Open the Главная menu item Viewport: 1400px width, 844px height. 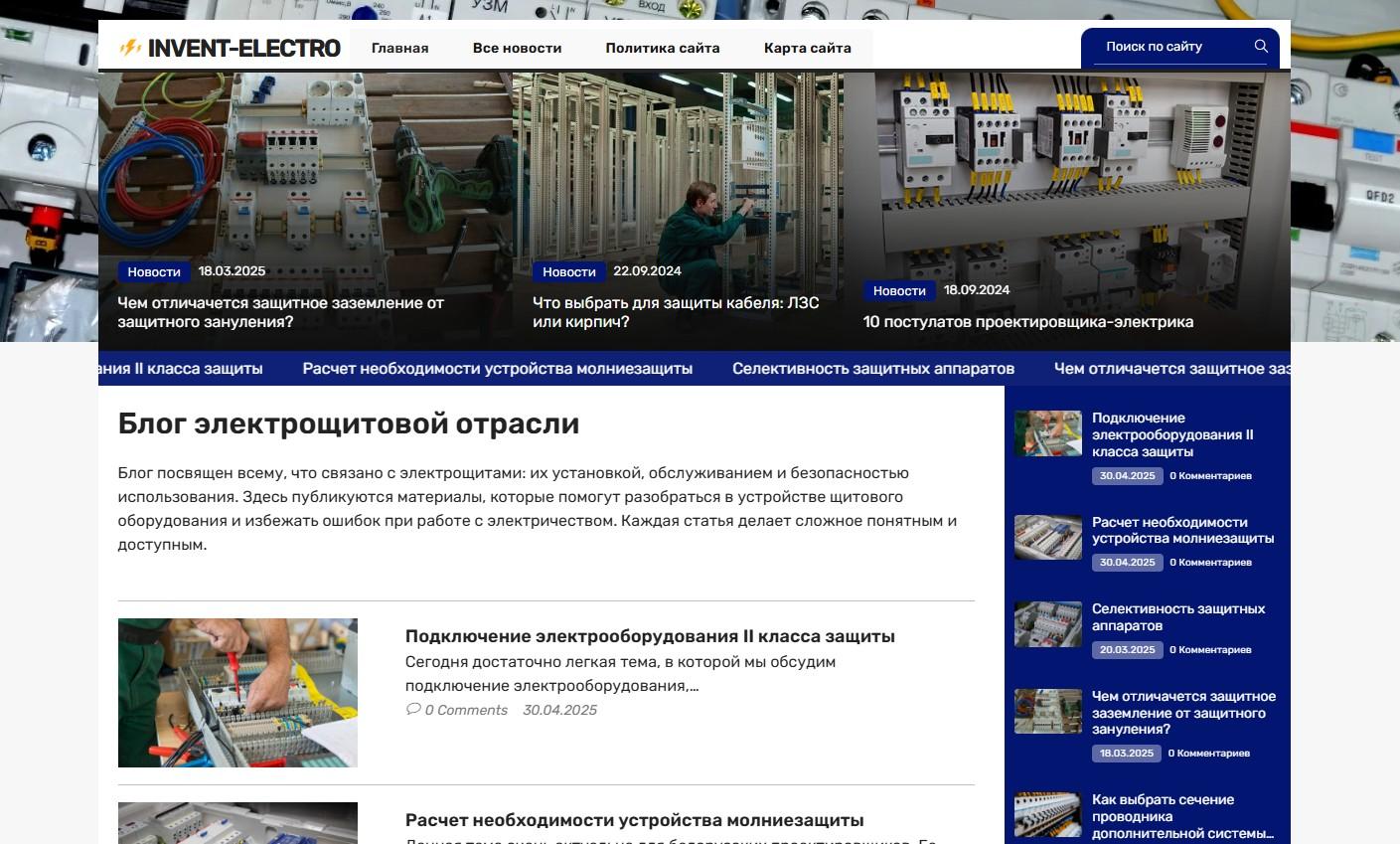click(399, 48)
